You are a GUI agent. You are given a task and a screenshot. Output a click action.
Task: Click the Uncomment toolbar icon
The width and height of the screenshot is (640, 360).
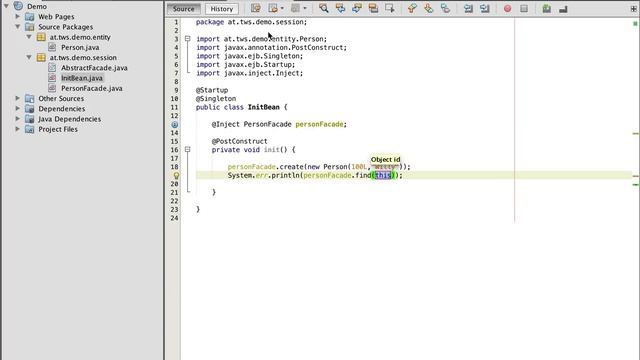pos(563,9)
